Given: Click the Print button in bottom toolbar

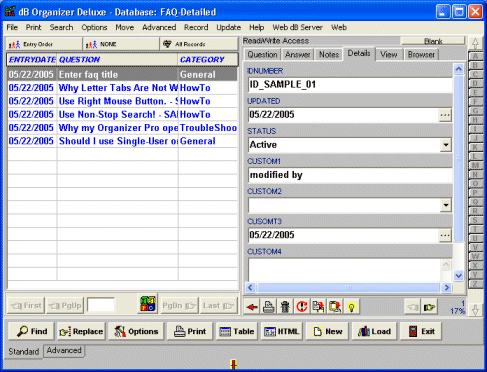Looking at the screenshot, I should click(x=189, y=331).
